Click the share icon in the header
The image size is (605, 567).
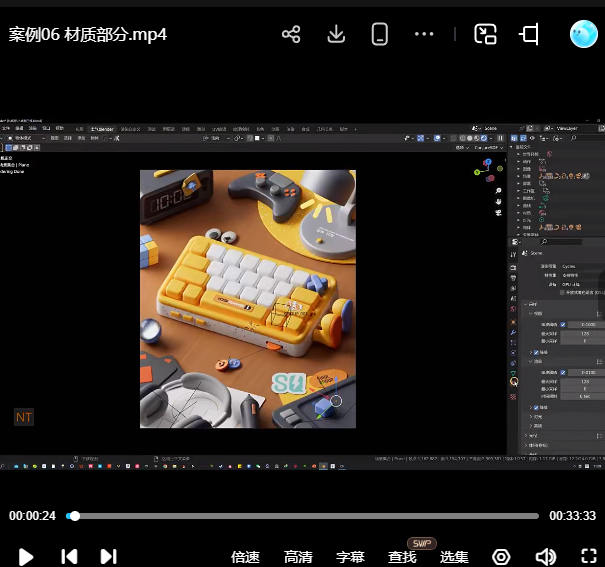click(291, 35)
